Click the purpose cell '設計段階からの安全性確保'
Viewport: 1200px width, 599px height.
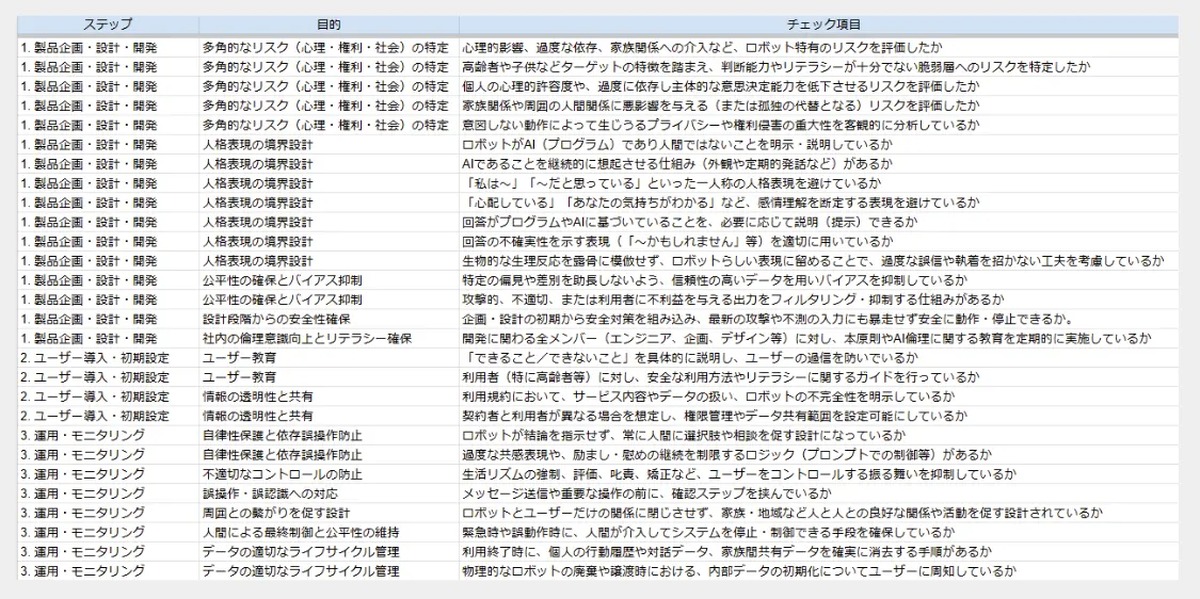tap(329, 319)
